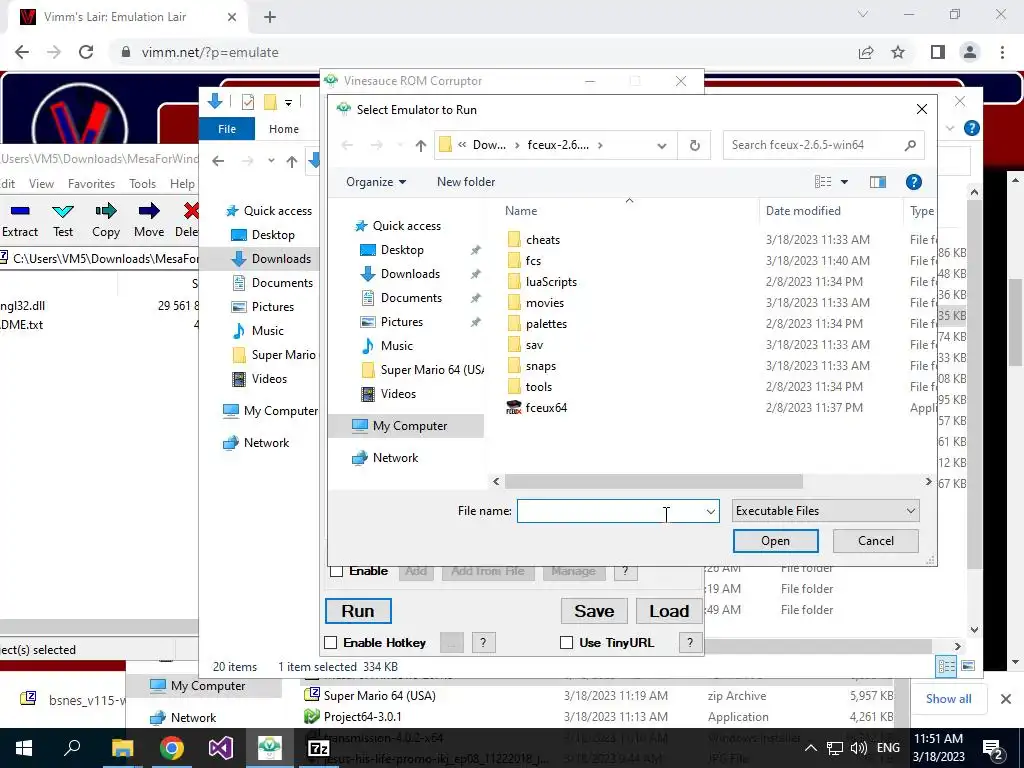
Task: Open the View menu in 7-Zip
Action: 41,184
